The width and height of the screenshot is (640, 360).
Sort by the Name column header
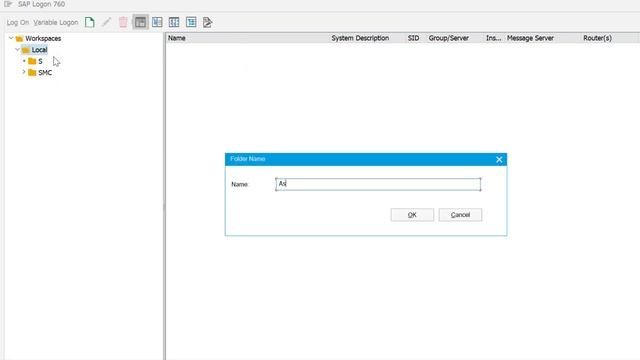click(247, 38)
